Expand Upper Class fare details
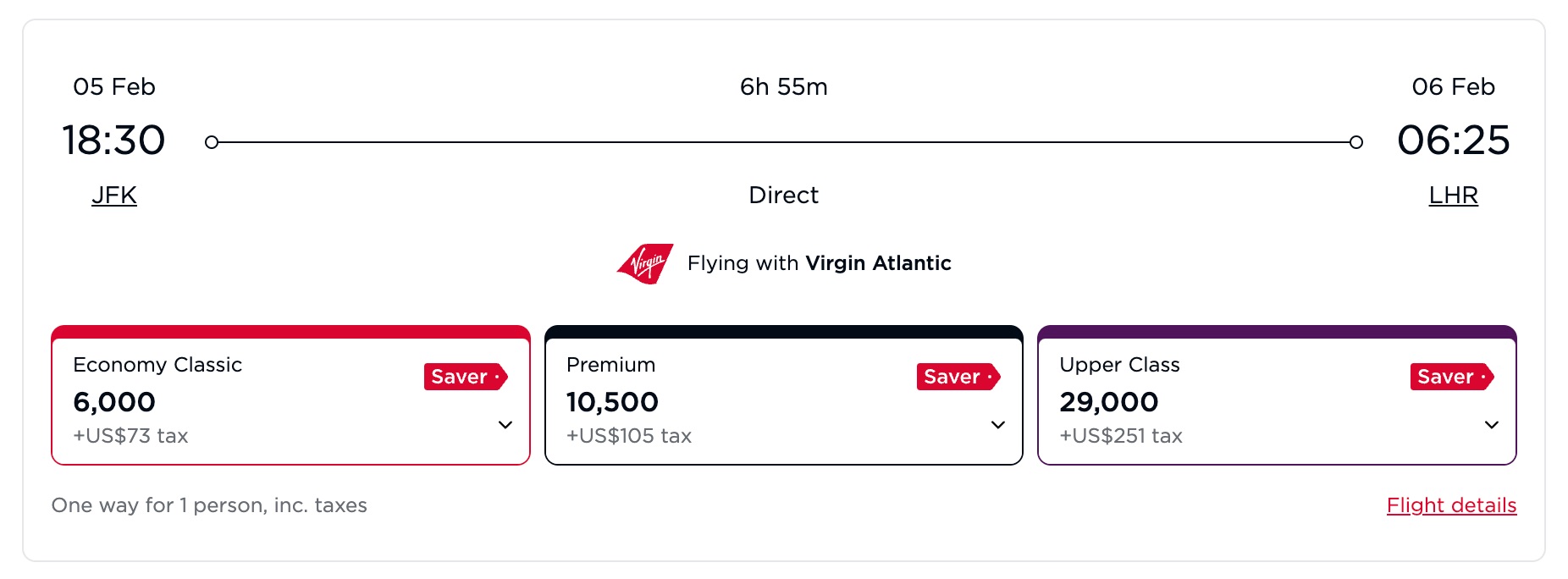Screen dimensions: 1568x579 tap(1493, 426)
